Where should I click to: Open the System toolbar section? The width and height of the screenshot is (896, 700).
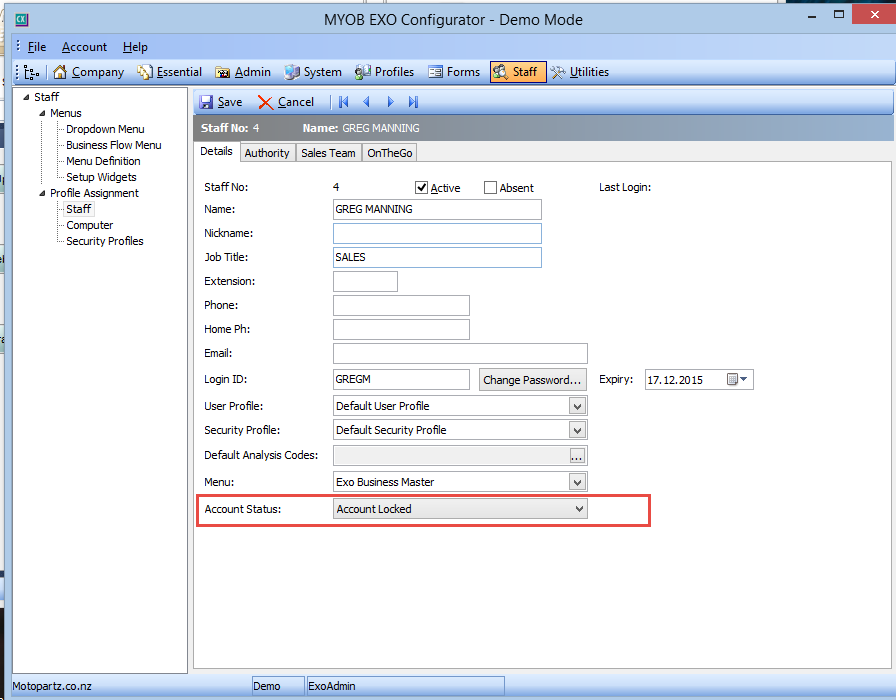tap(313, 72)
